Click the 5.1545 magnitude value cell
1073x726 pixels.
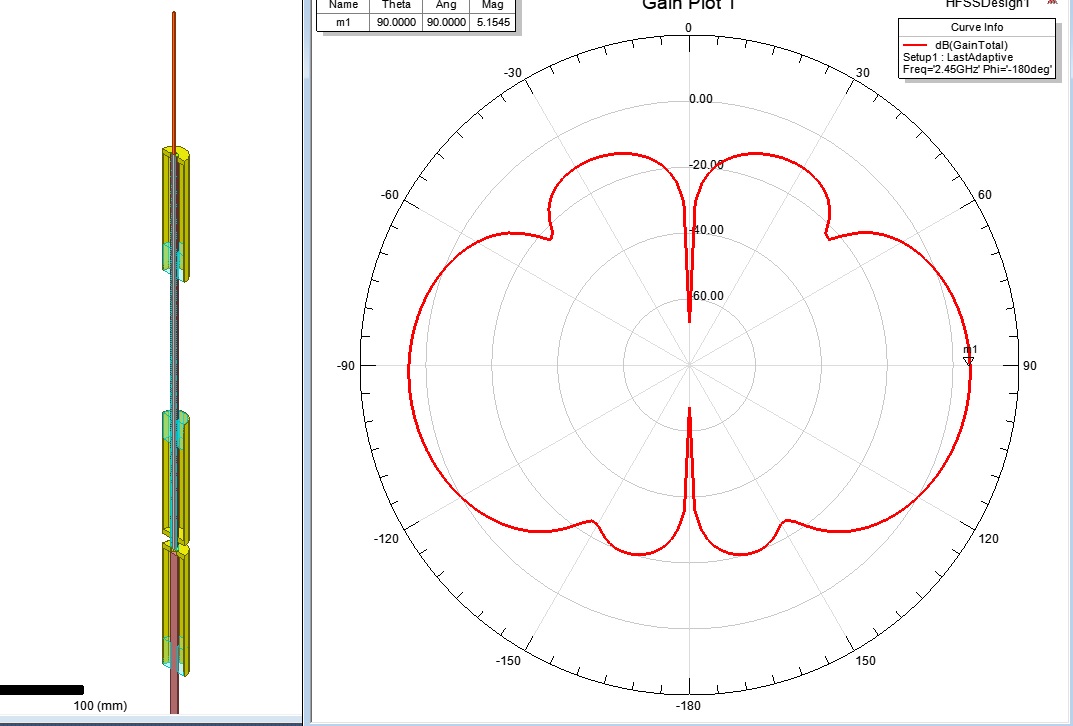[492, 19]
